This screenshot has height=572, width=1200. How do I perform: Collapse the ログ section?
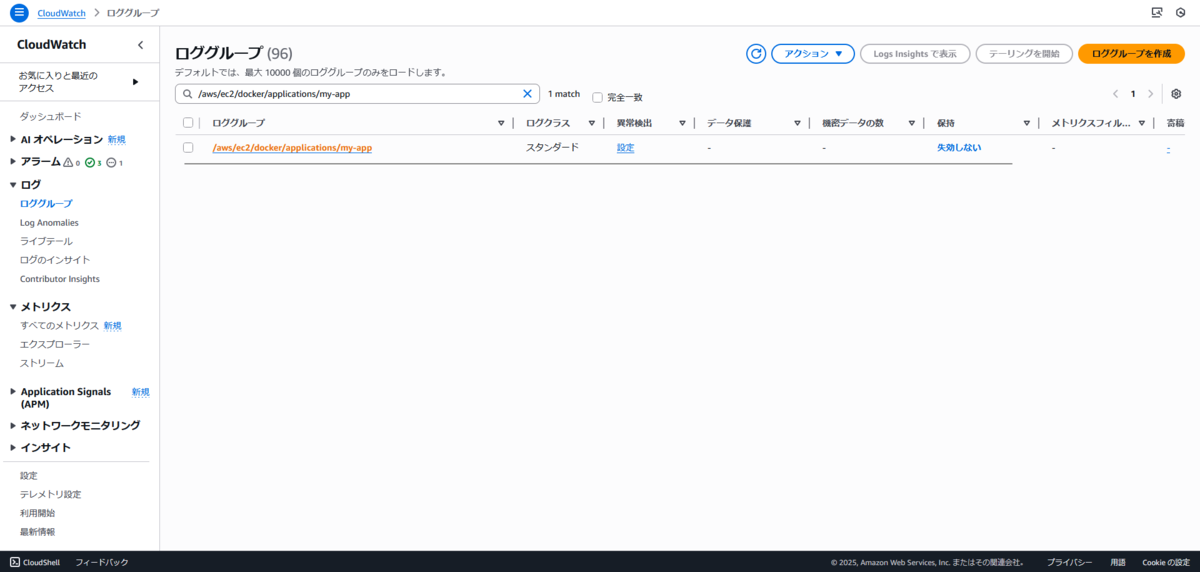[13, 185]
